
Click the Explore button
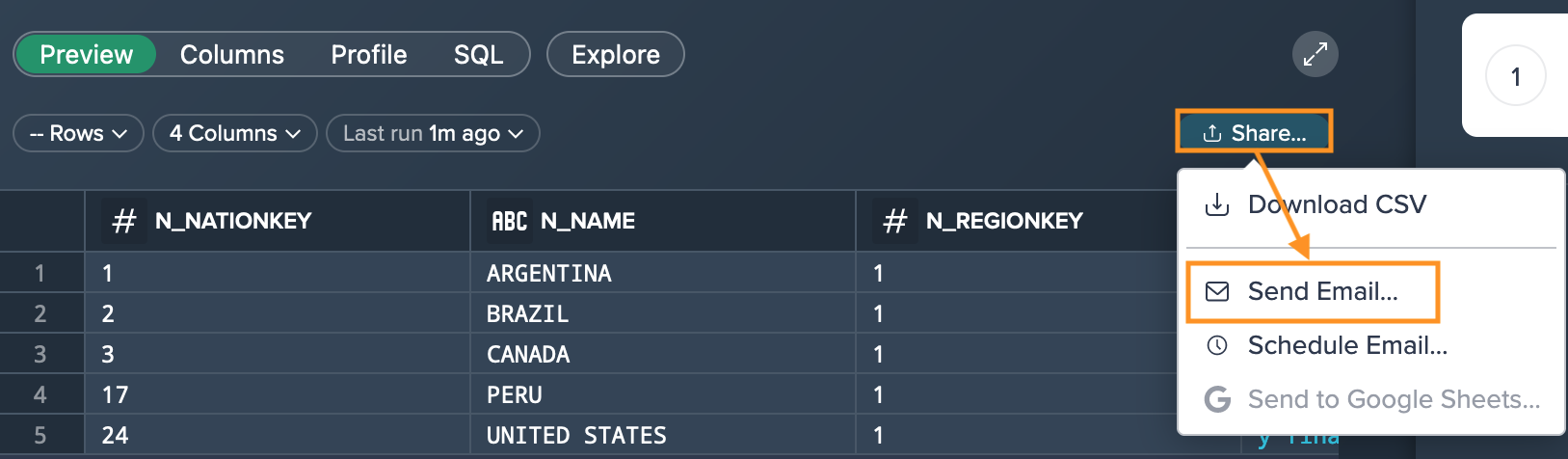616,54
